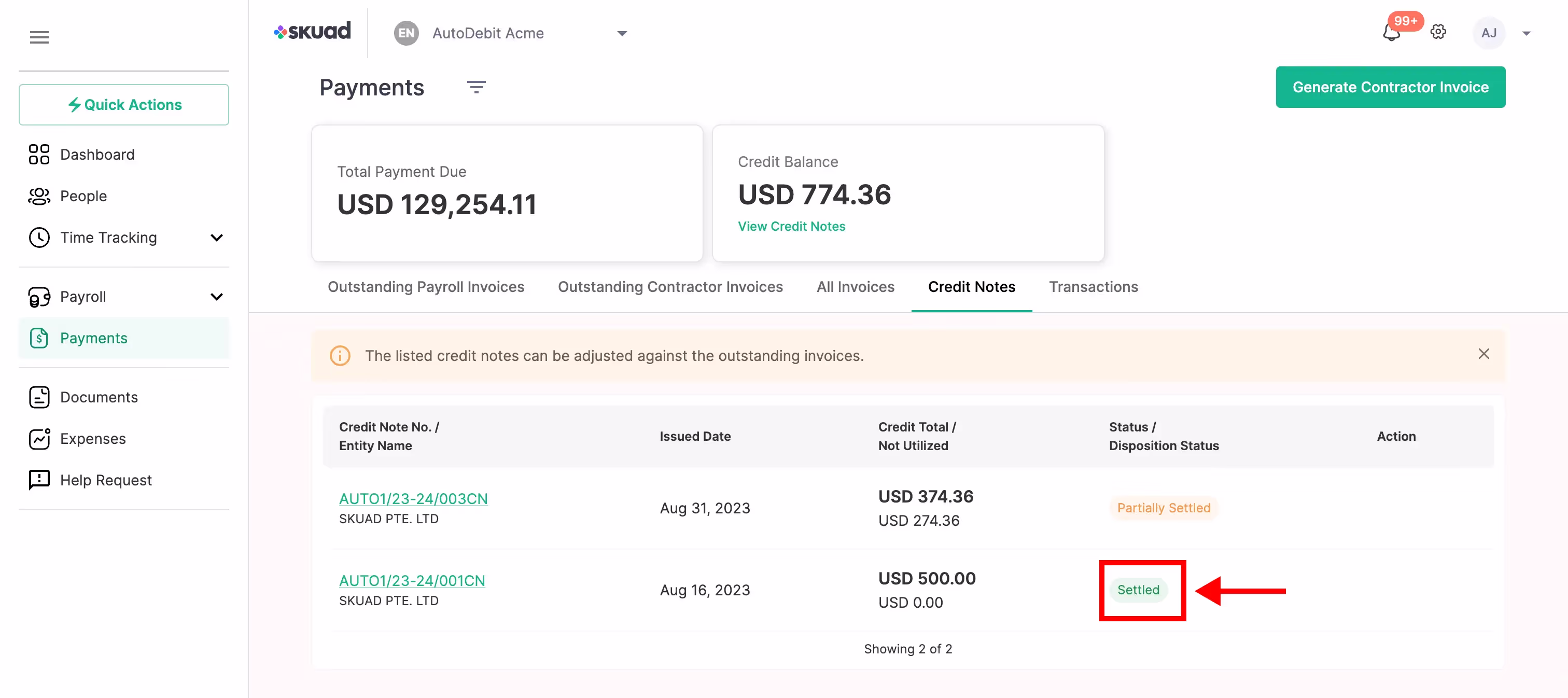The height and width of the screenshot is (698, 1568).
Task: Switch to the Transactions tab
Action: coord(1093,287)
